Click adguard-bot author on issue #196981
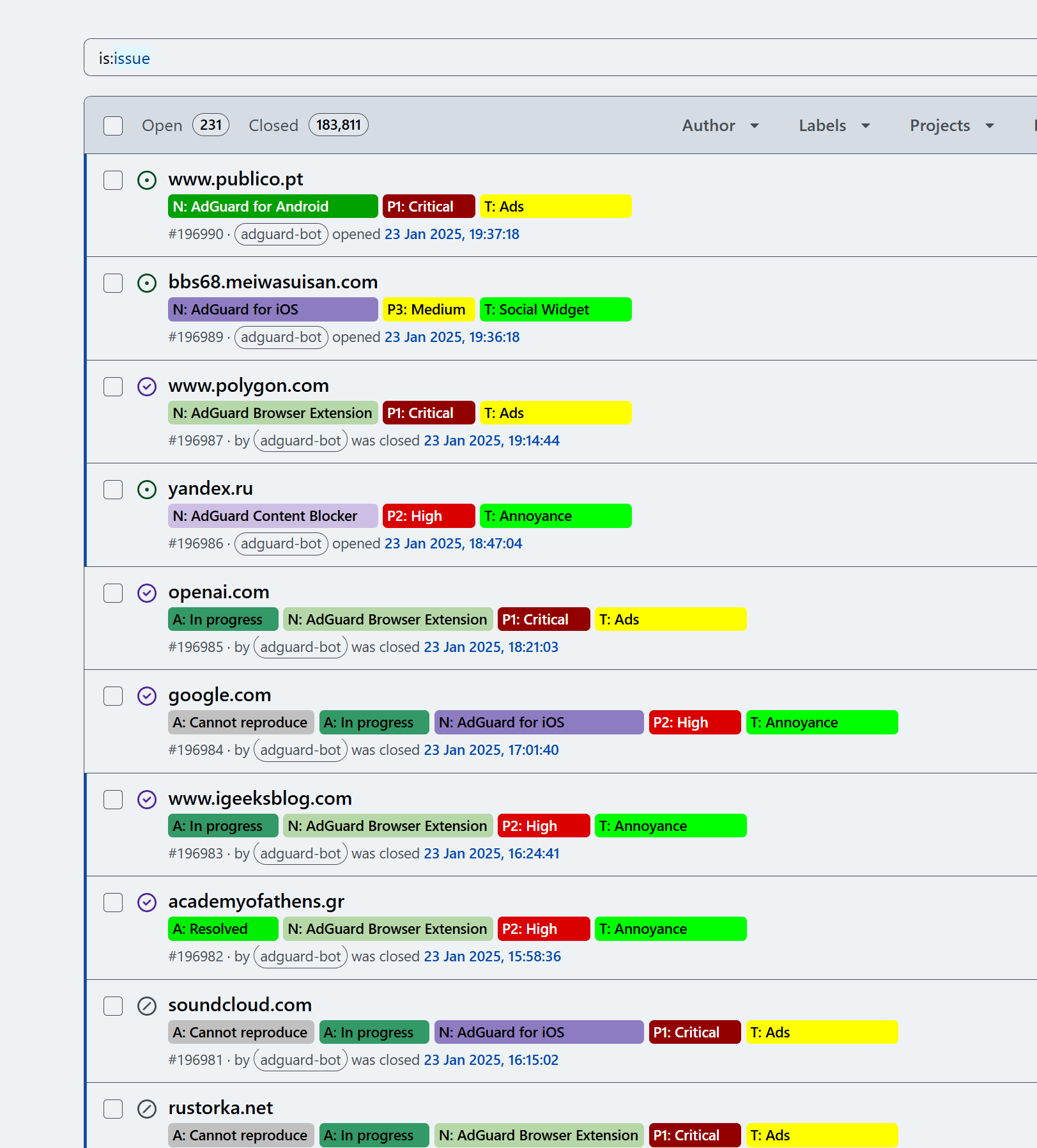The height and width of the screenshot is (1148, 1037). coord(300,1060)
